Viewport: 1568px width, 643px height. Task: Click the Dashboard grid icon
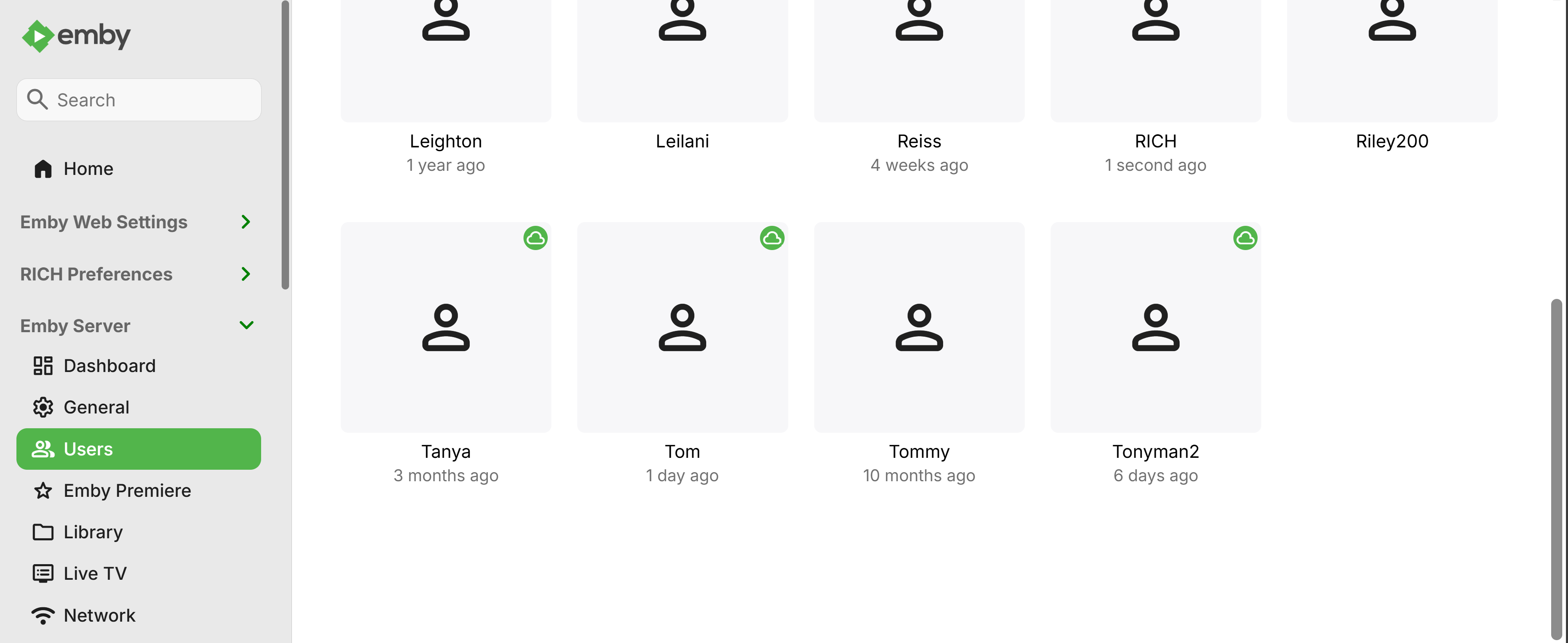(x=43, y=366)
